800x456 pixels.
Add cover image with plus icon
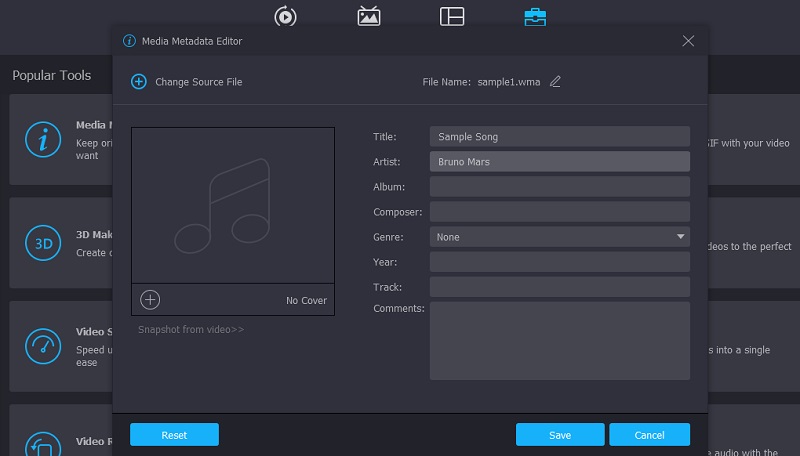coord(150,299)
